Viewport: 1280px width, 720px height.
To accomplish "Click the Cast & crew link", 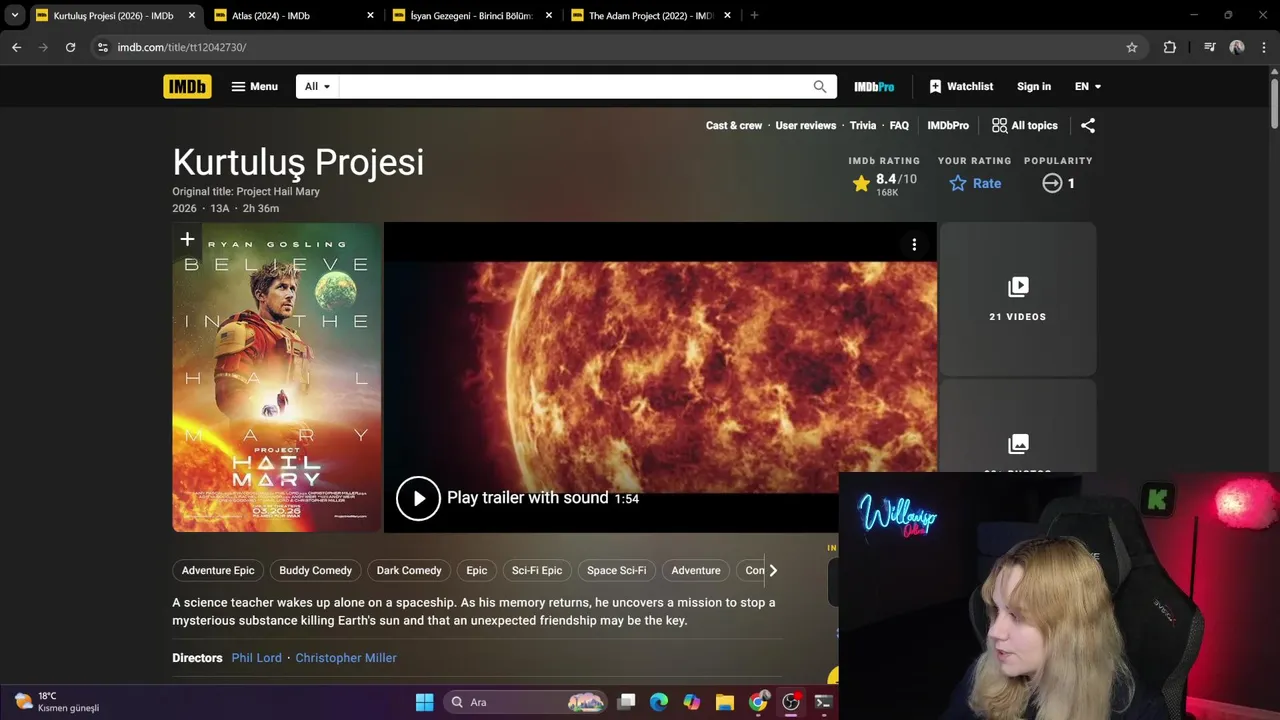I will point(734,125).
